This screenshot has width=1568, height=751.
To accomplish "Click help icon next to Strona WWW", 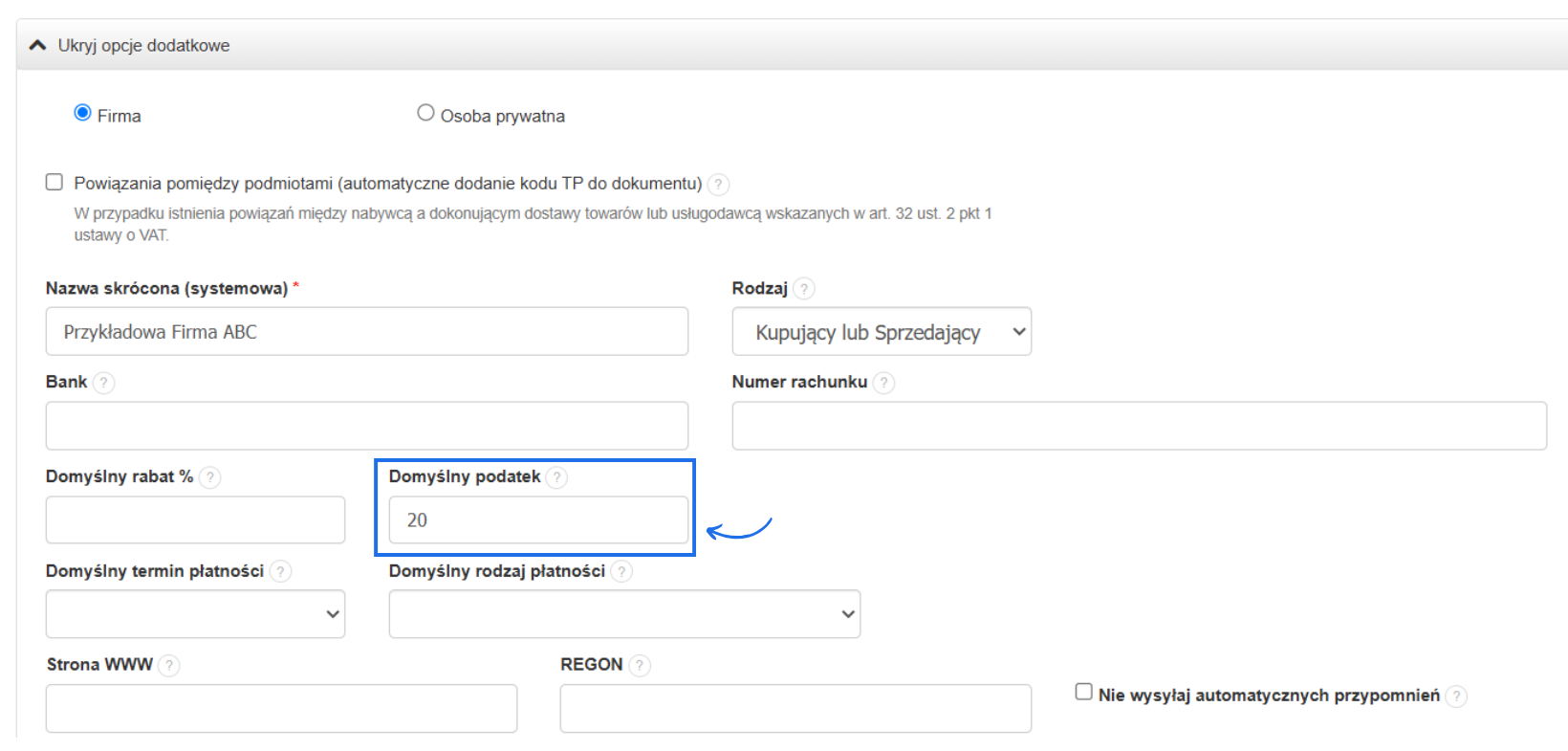I will click(169, 666).
